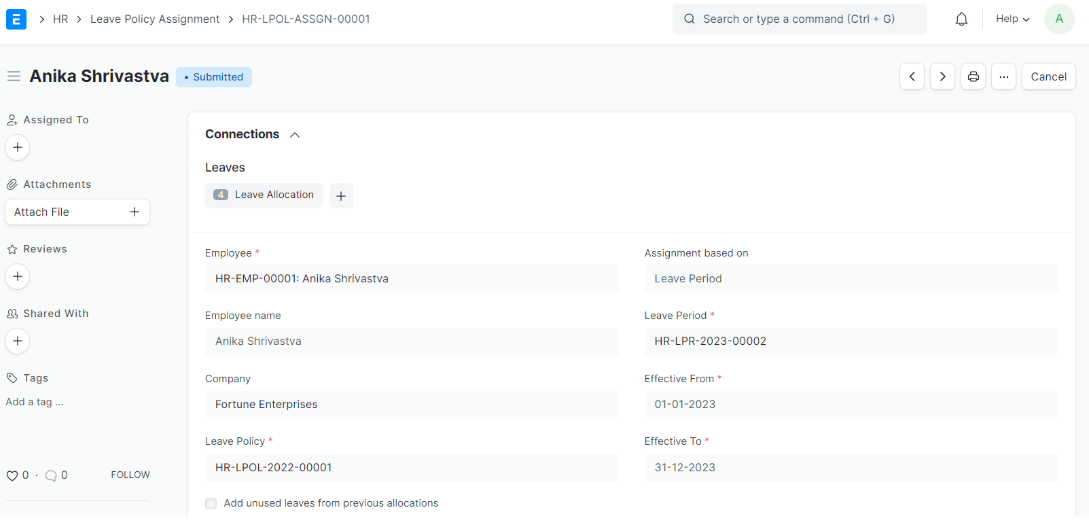Click the plus under Shared With
The image size is (1089, 524).
click(x=17, y=341)
